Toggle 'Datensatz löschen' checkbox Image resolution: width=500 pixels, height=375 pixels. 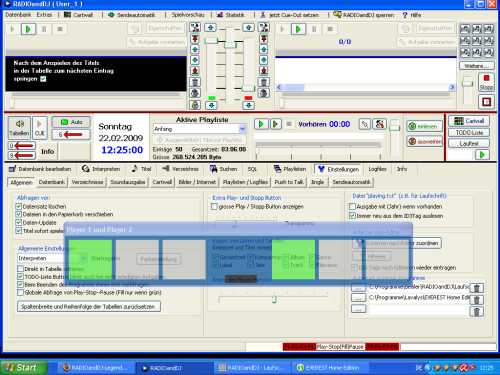click(19, 206)
